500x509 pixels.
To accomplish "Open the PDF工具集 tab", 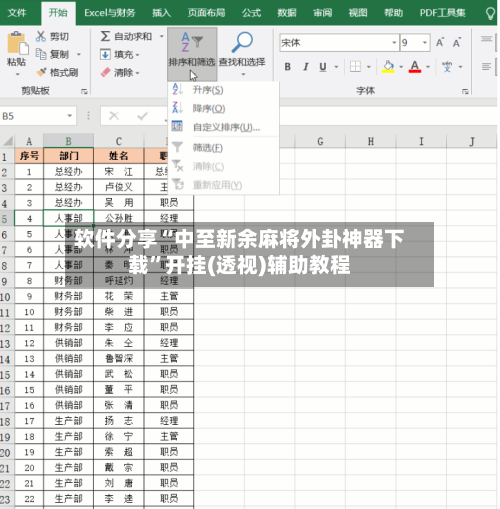I will [x=442, y=13].
